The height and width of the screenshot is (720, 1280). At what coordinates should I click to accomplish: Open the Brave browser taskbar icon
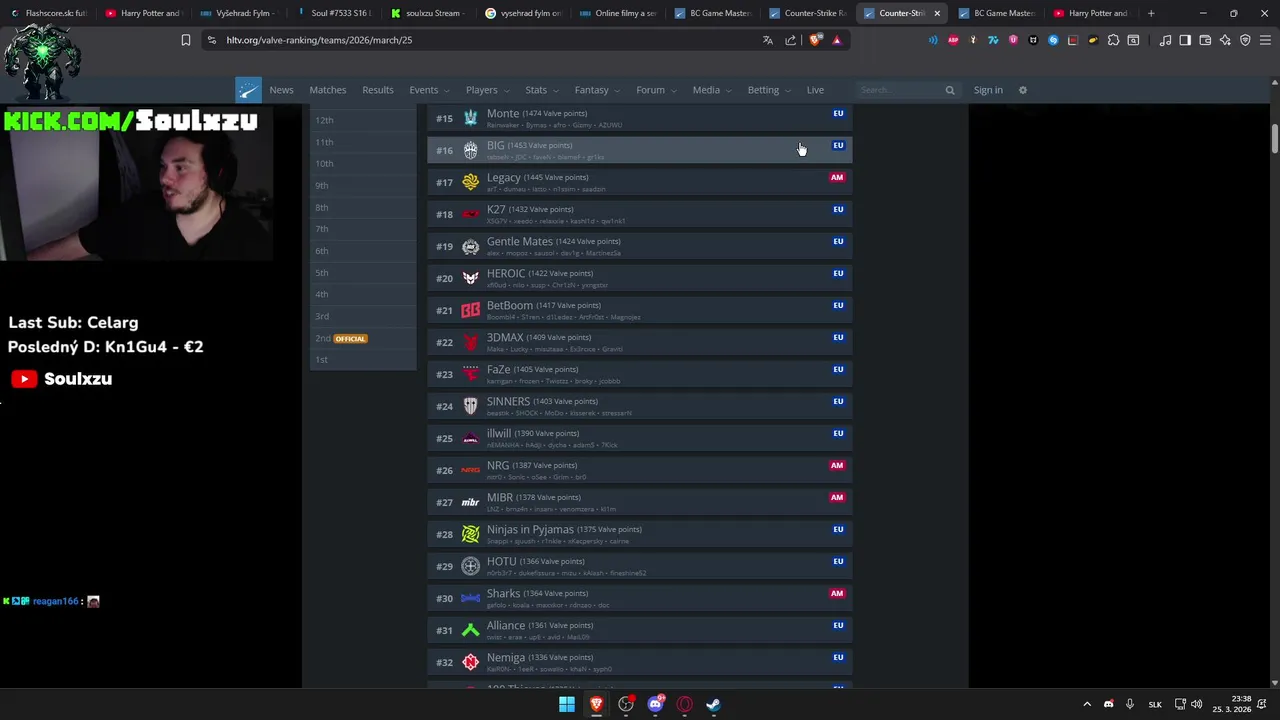point(596,704)
